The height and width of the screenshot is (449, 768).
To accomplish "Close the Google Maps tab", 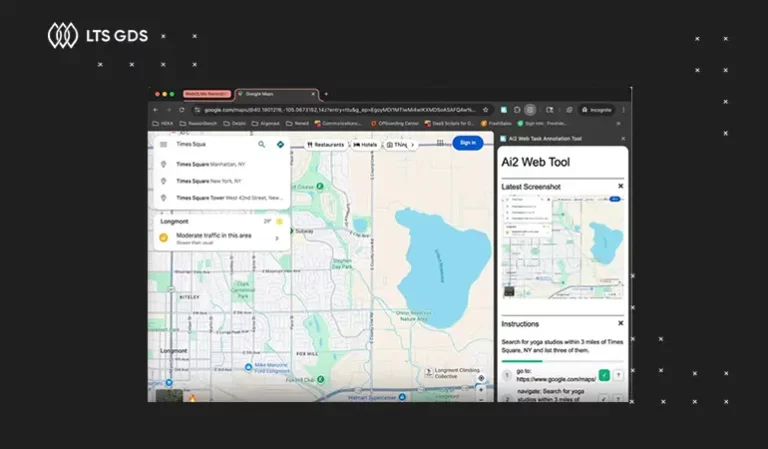I will point(313,94).
